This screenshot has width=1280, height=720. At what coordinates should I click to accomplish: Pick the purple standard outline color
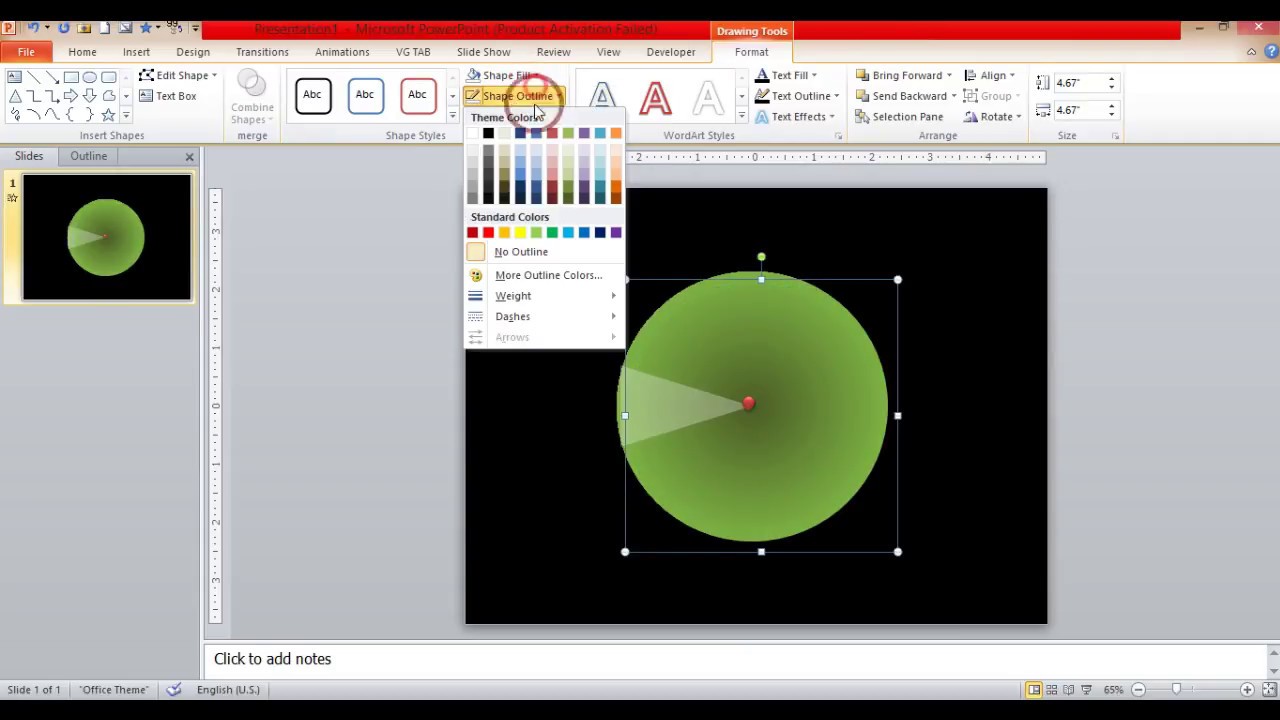point(616,233)
